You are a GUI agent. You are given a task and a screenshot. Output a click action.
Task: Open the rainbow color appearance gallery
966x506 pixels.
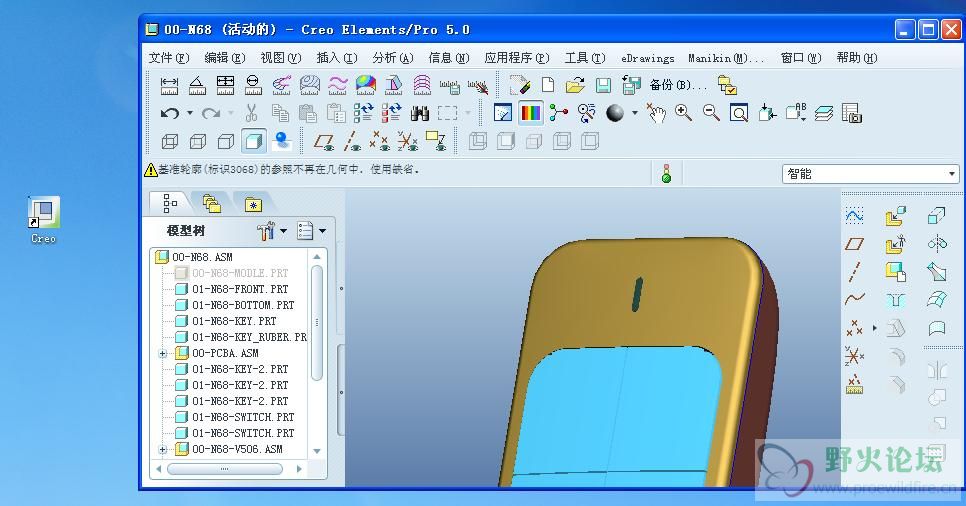pyautogui.click(x=530, y=113)
